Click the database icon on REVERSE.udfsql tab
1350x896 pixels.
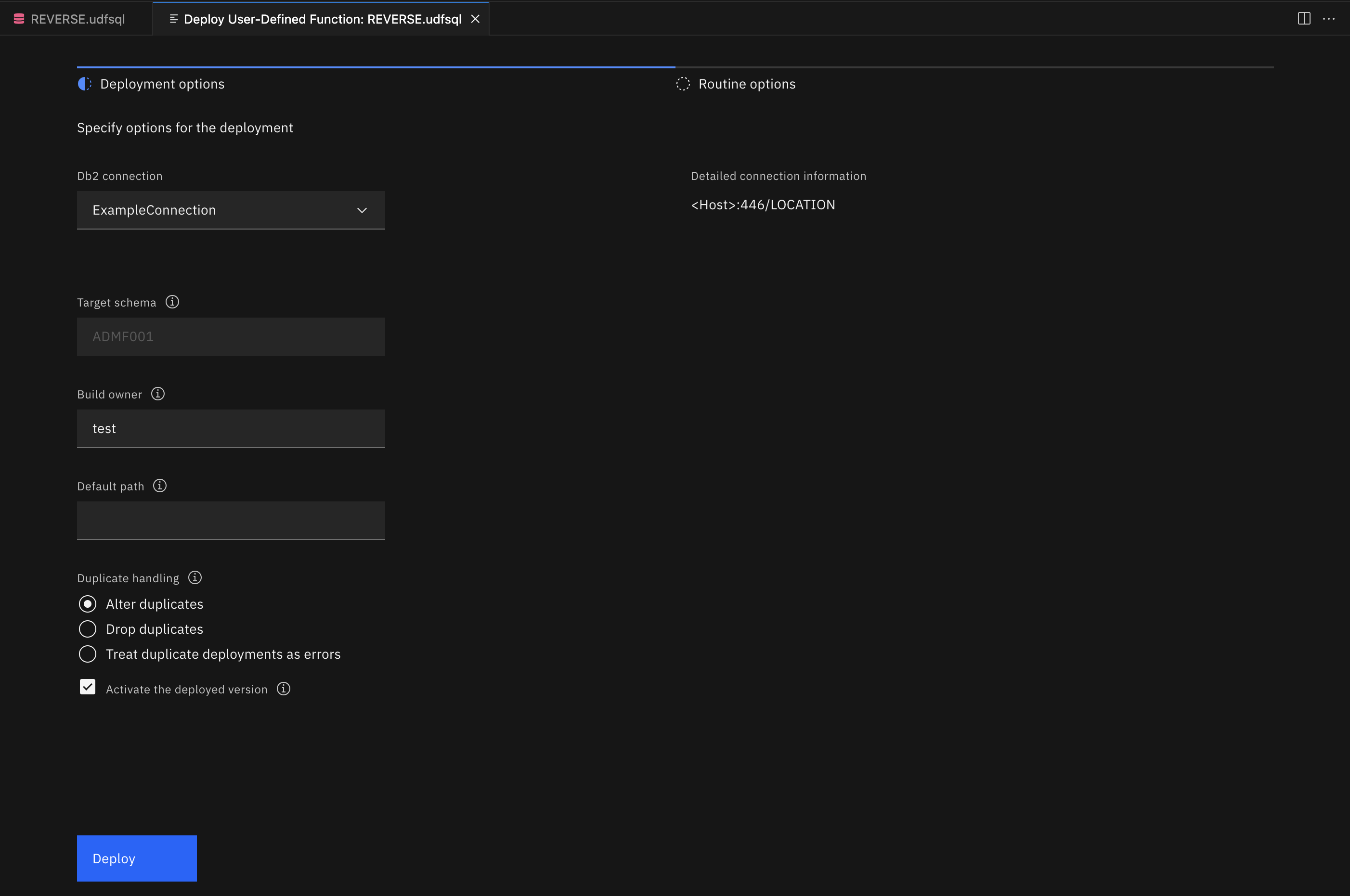[19, 19]
